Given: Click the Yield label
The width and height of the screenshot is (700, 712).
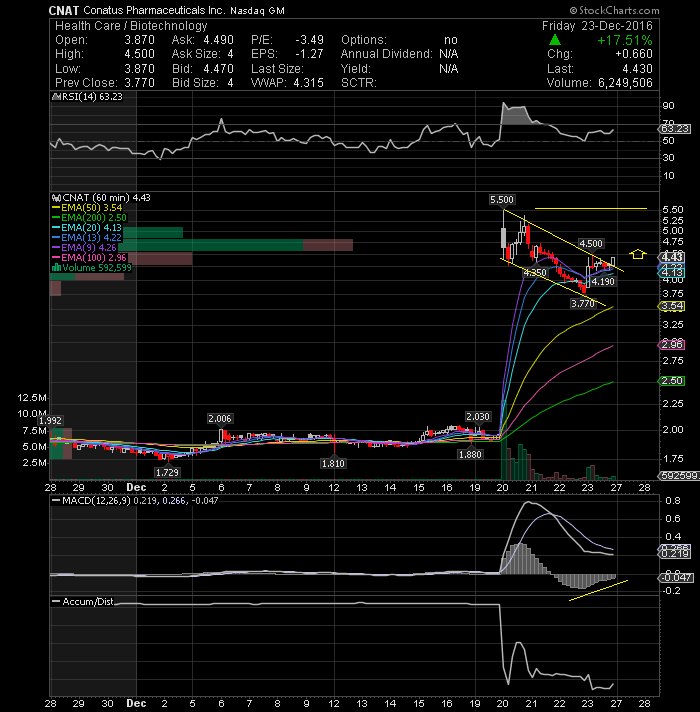Looking at the screenshot, I should (356, 69).
